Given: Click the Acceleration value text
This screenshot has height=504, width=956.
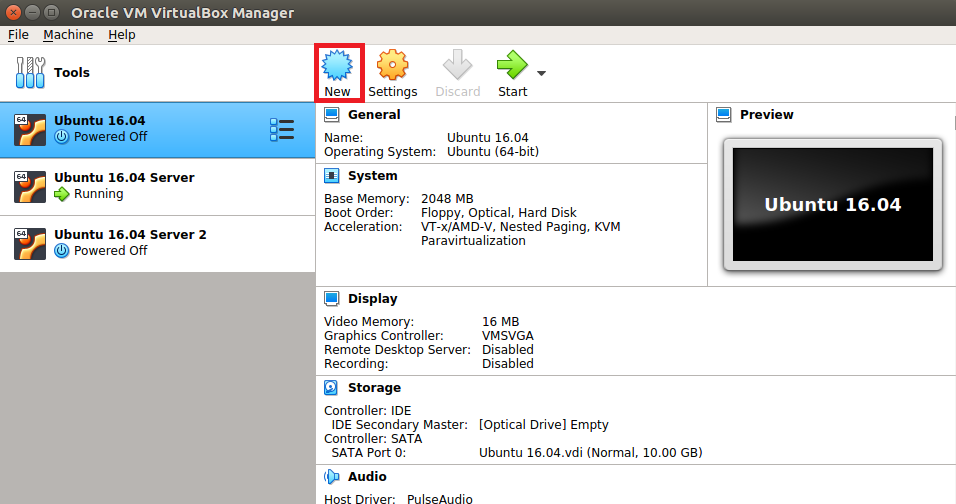Looking at the screenshot, I should click(521, 233).
